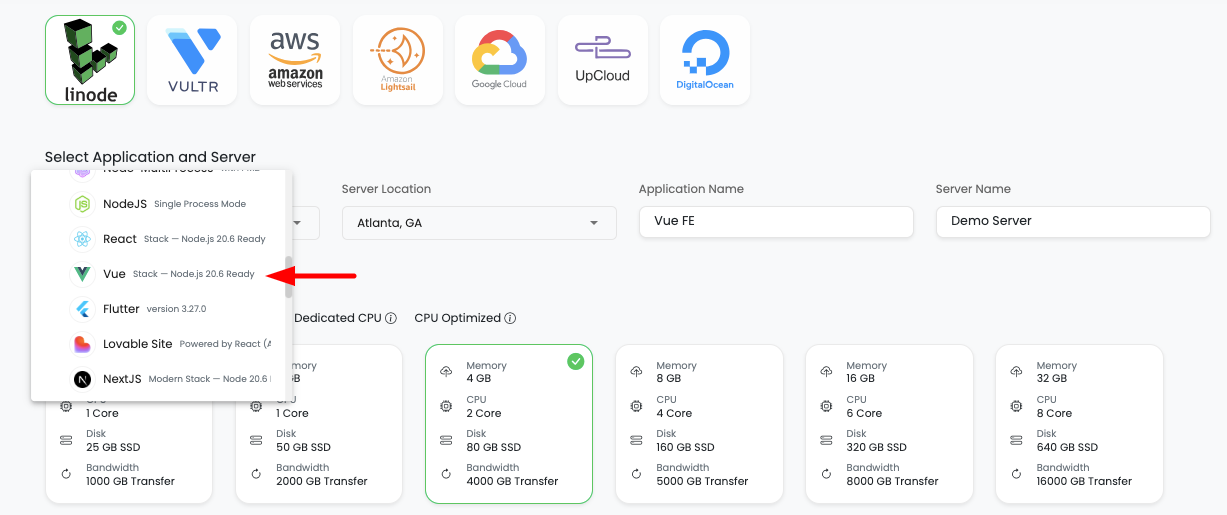The height and width of the screenshot is (515, 1227).
Task: Click green checkmark on 4 GB plan
Action: pyautogui.click(x=576, y=362)
